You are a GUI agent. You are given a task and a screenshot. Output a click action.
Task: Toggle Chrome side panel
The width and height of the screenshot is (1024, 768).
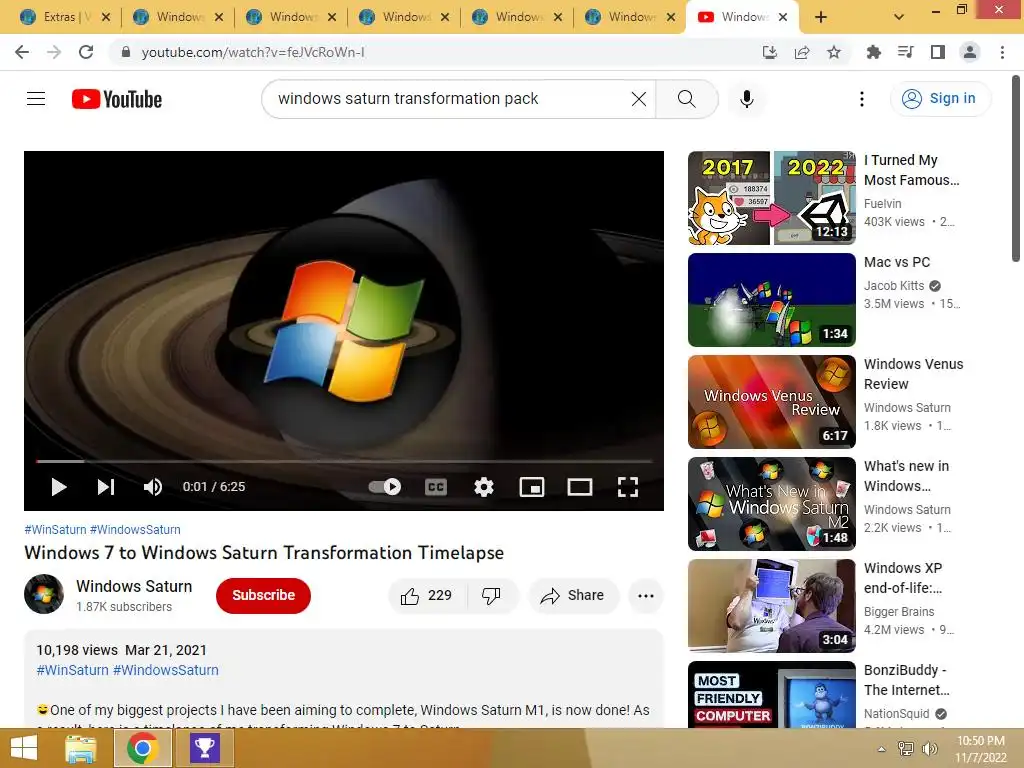pyautogui.click(x=938, y=52)
